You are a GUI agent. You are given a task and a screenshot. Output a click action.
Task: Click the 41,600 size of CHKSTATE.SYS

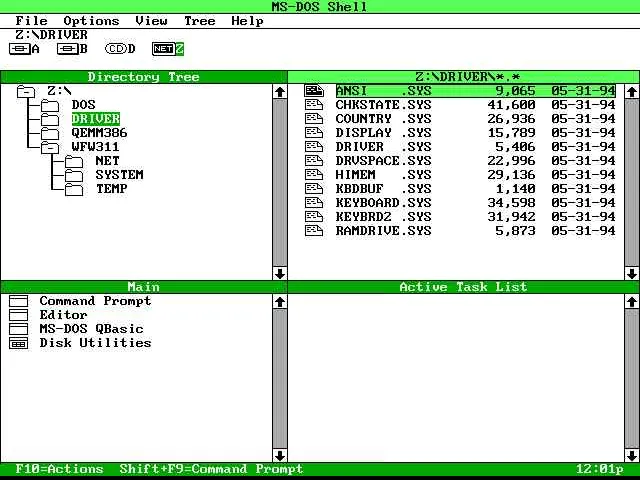(511, 105)
